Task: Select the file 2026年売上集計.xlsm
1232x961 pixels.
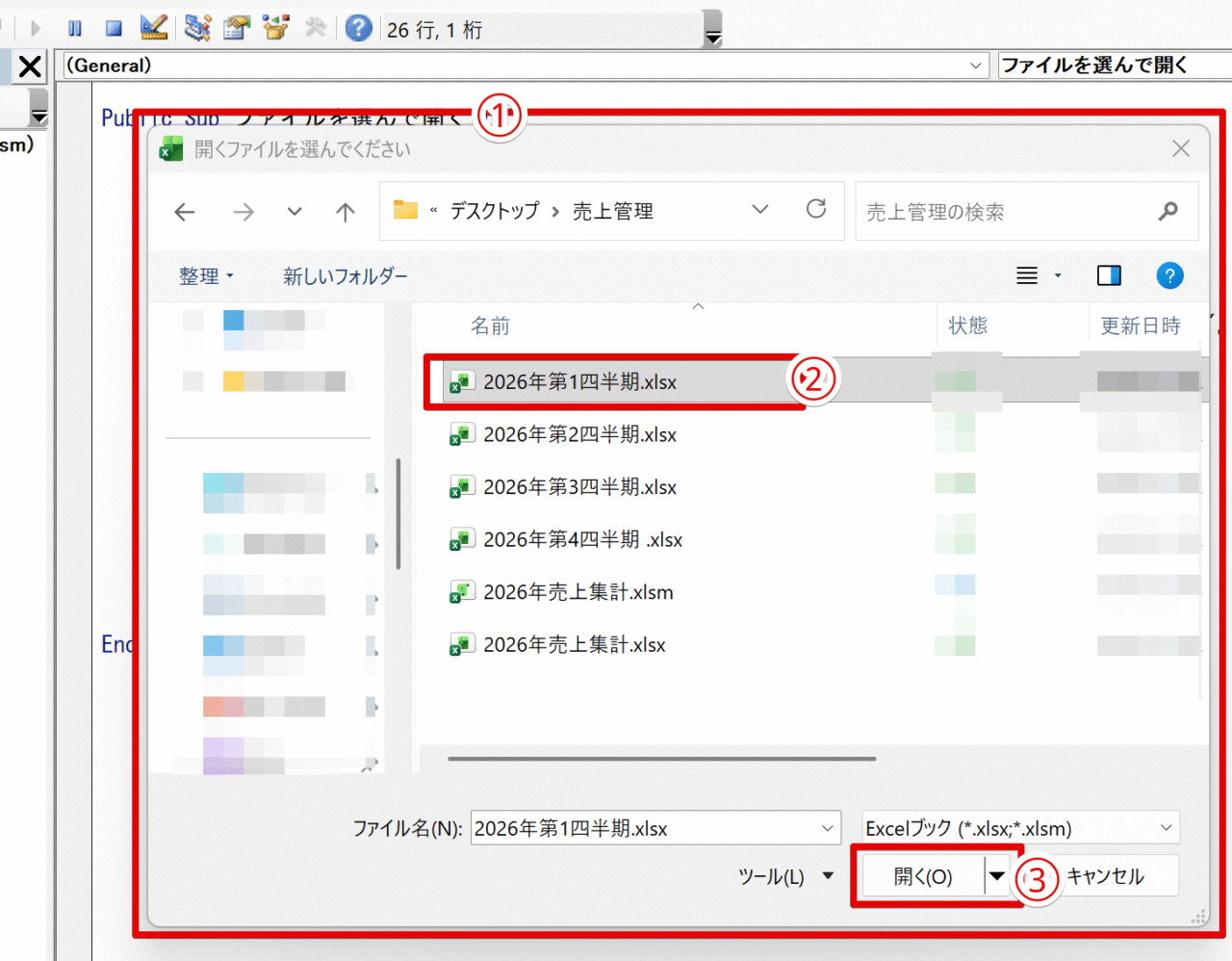Action: click(577, 592)
